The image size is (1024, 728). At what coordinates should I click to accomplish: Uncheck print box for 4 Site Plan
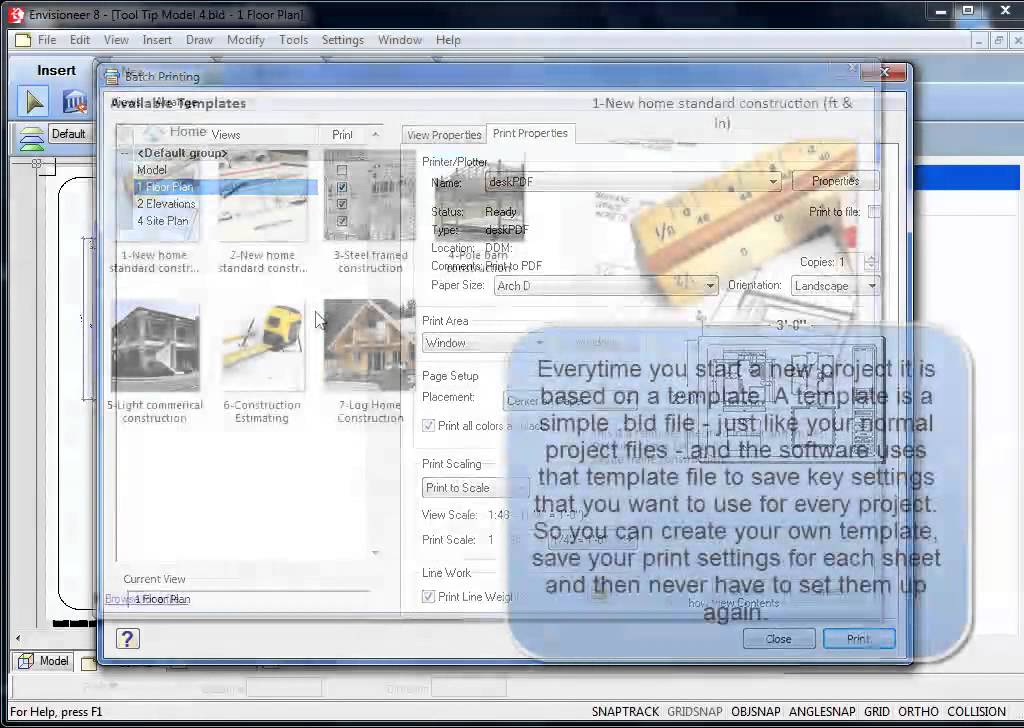tap(342, 221)
